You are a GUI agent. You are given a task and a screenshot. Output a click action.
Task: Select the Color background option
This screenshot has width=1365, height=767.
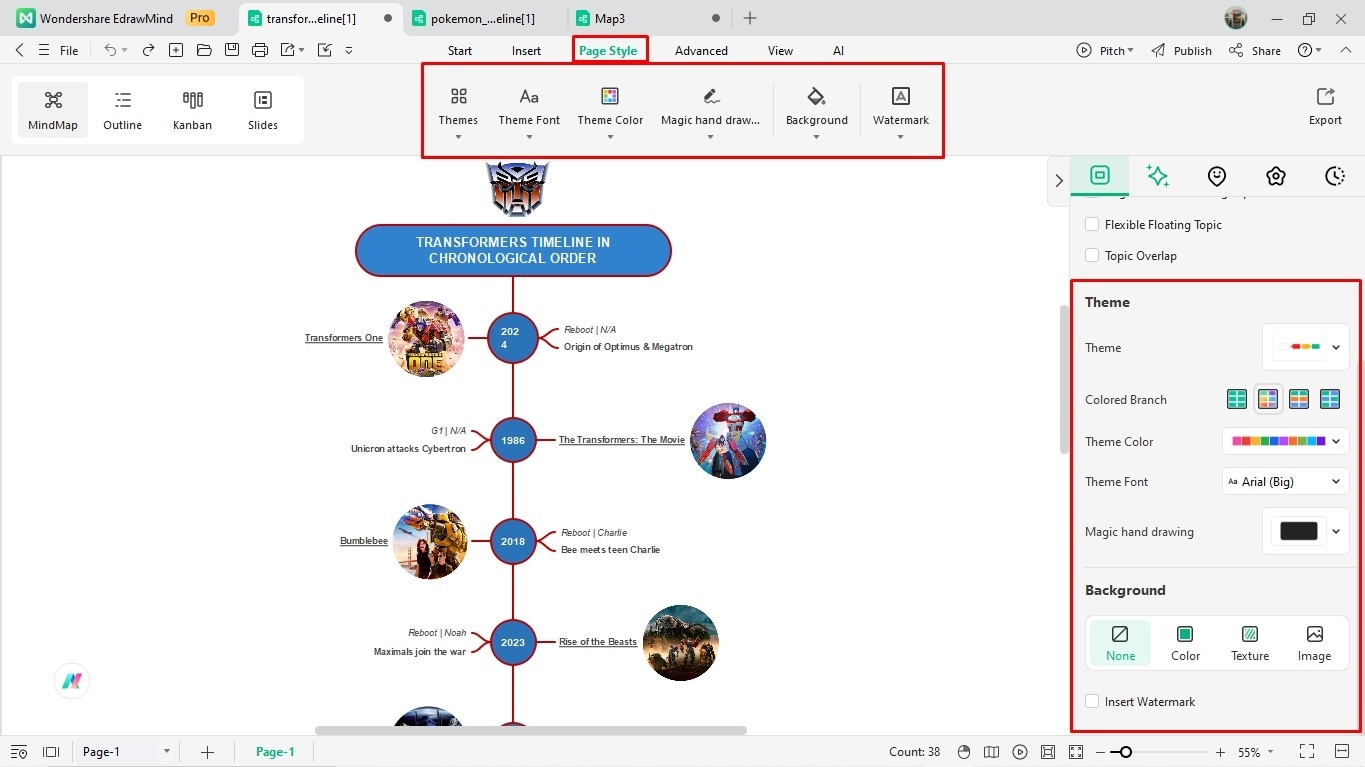click(1185, 643)
